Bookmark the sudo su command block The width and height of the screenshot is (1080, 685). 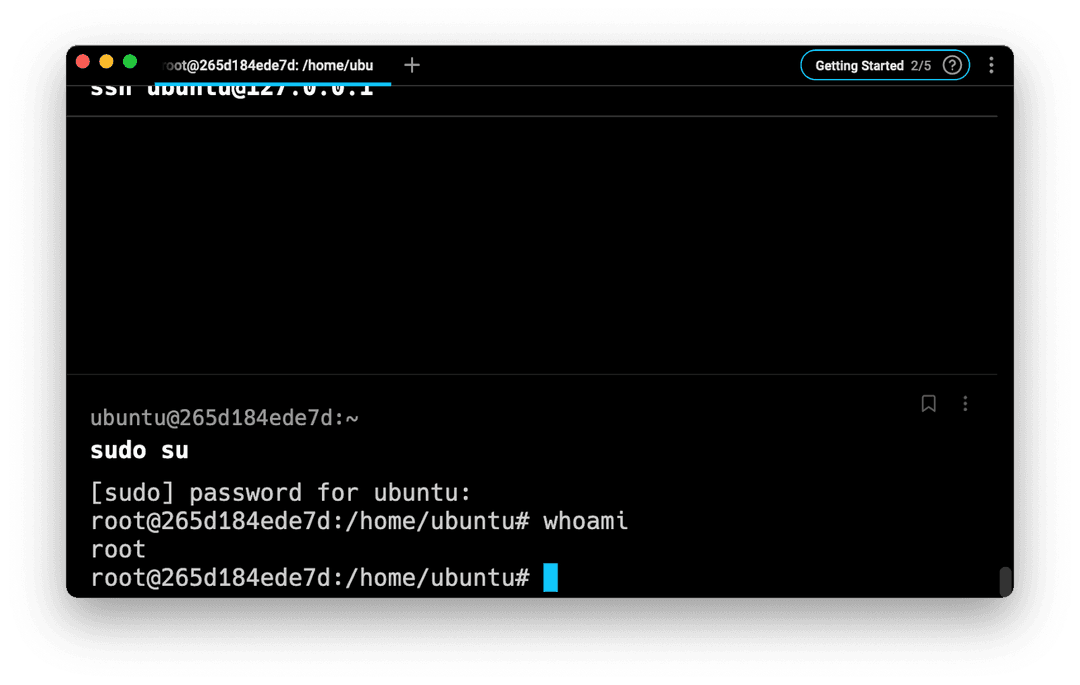point(928,404)
